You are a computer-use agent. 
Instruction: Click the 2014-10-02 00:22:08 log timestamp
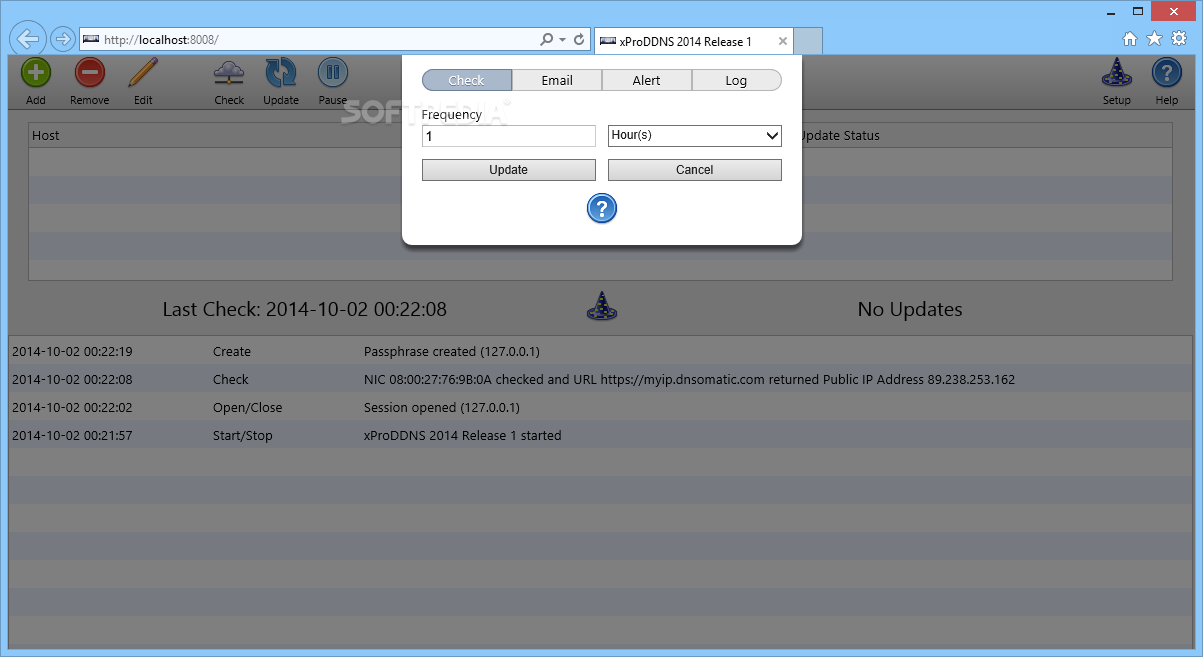click(72, 380)
